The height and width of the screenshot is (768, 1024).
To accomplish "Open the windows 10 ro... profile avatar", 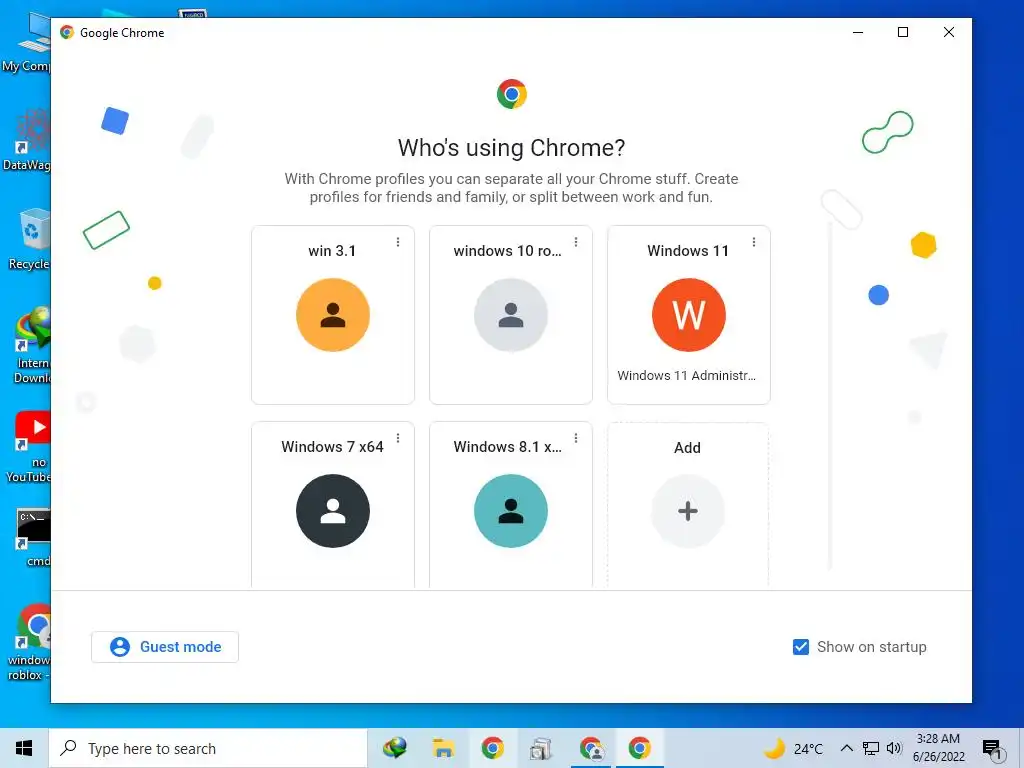I will click(511, 315).
